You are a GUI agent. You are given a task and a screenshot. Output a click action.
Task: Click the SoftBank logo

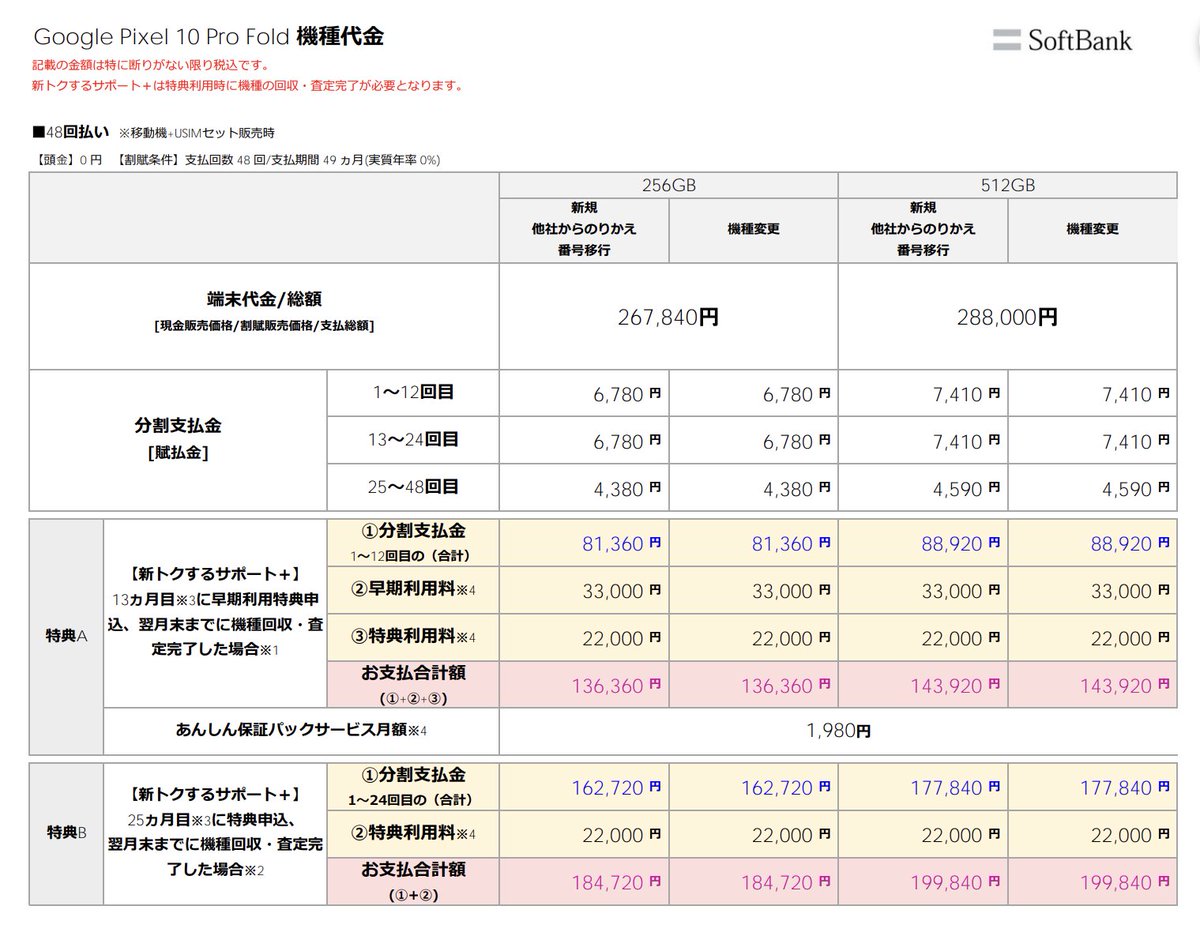pos(1062,41)
